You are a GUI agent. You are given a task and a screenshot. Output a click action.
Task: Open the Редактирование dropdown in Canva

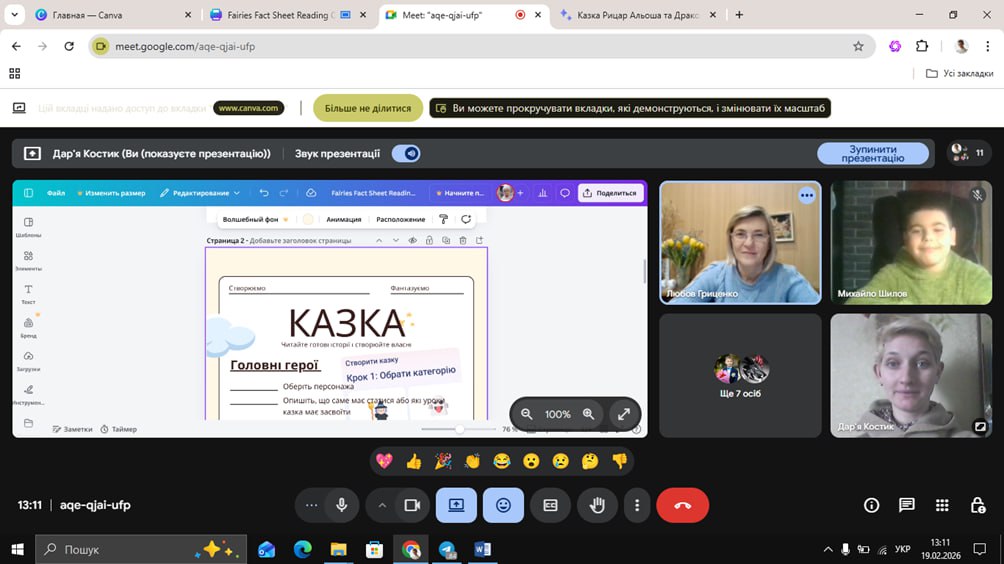[200, 193]
